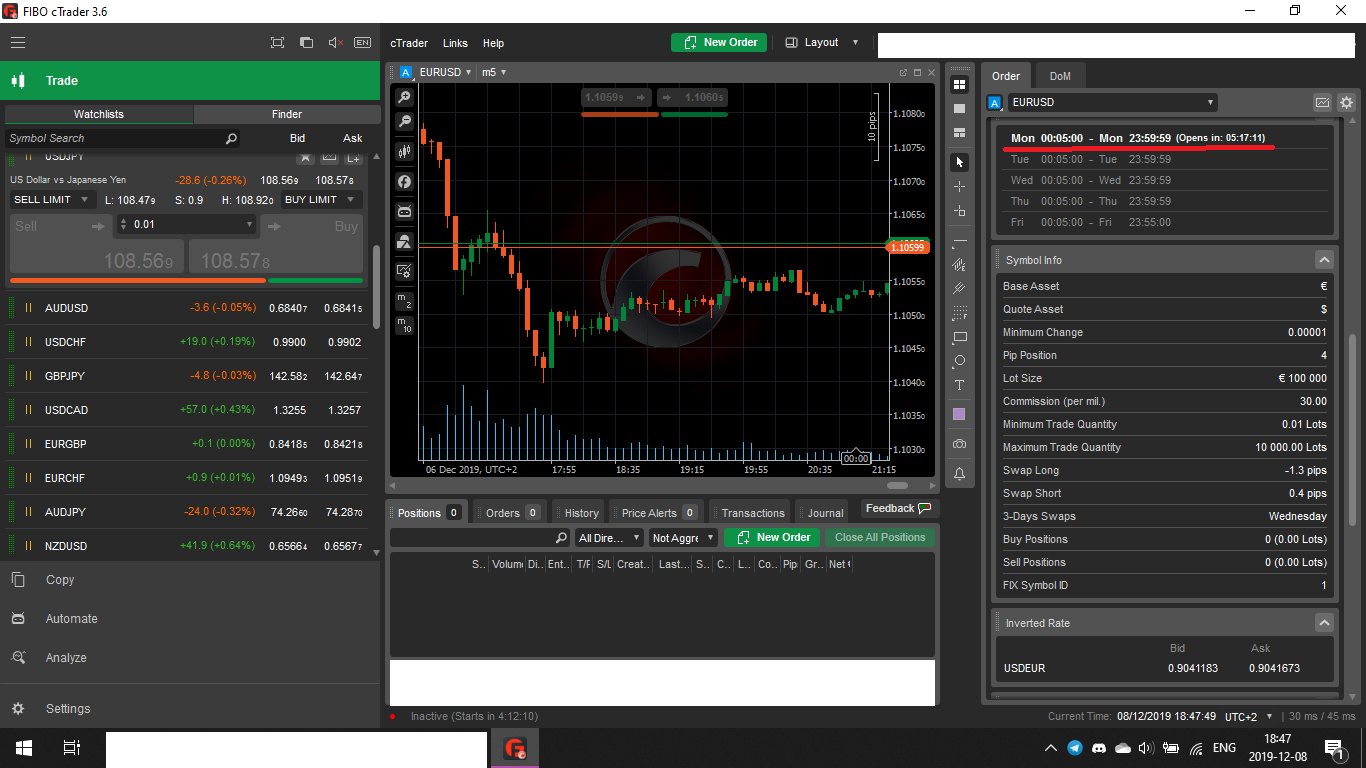The height and width of the screenshot is (768, 1366).
Task: Select the equidistant channel drawing tool
Action: point(960,266)
